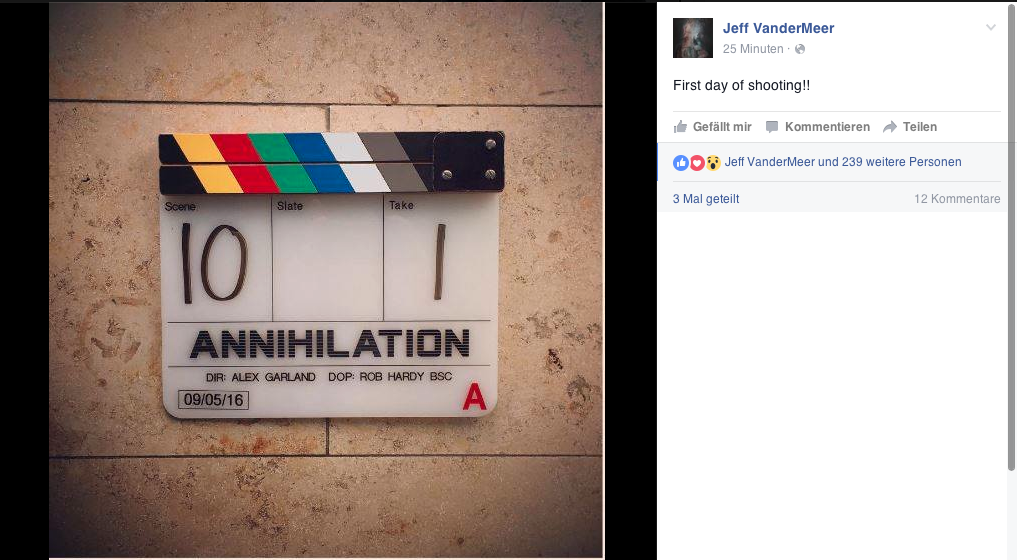Viewport: 1017px width, 560px height.
Task: Click the Teilen button
Action: pos(910,127)
